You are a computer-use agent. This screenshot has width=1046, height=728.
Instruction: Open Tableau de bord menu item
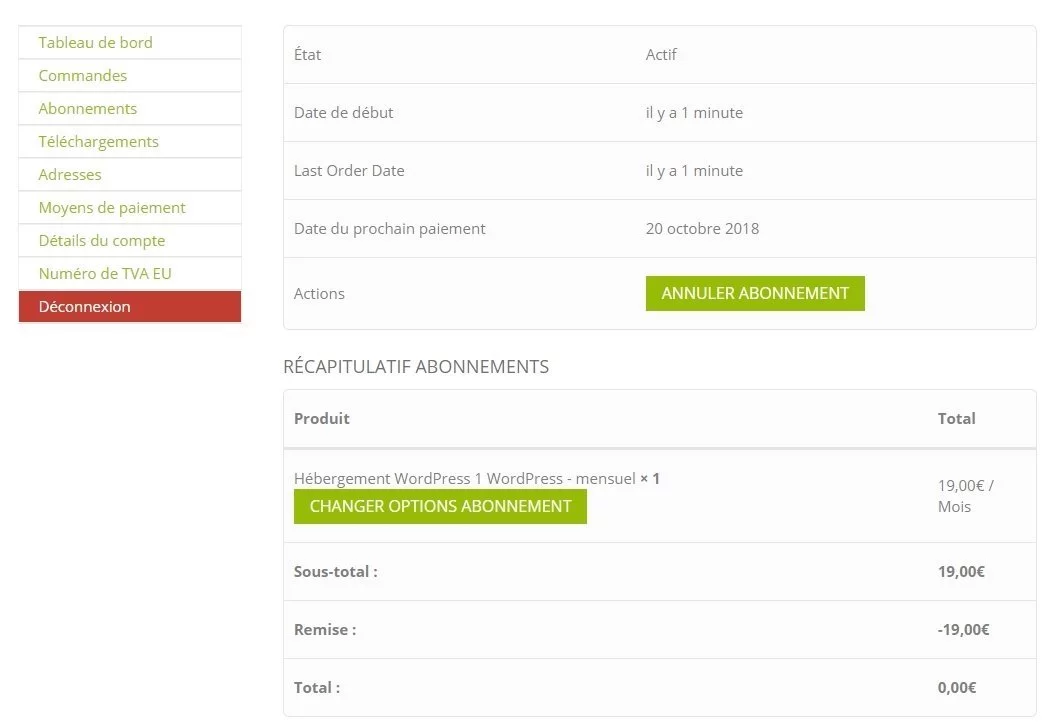129,43
